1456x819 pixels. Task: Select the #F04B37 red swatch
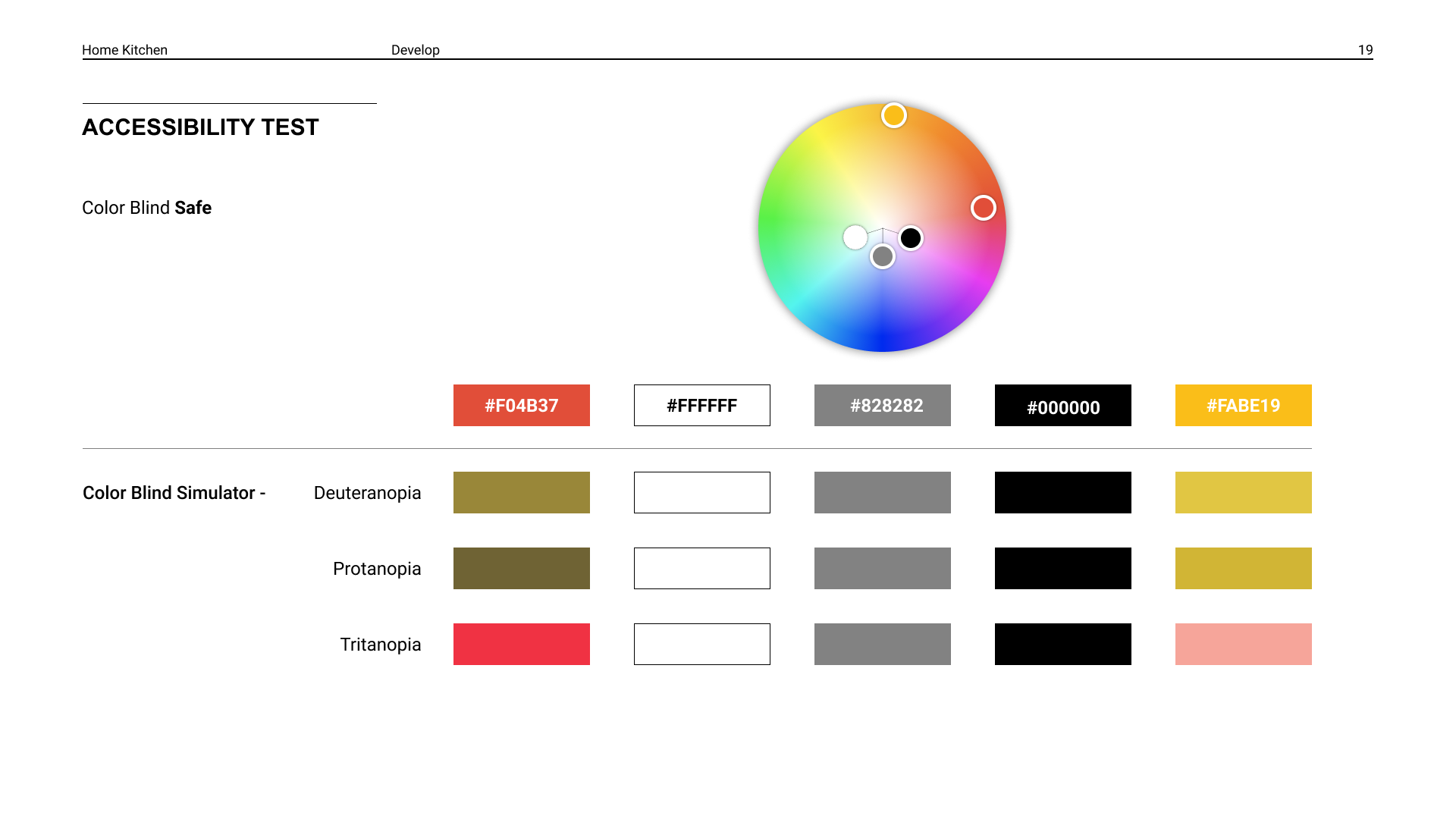click(521, 405)
